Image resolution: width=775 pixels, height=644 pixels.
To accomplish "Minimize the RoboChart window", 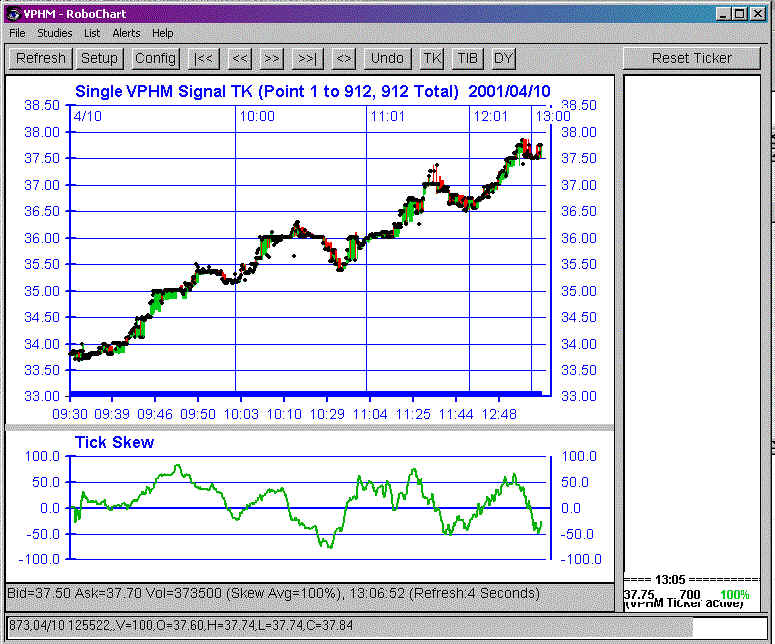I will [x=724, y=14].
